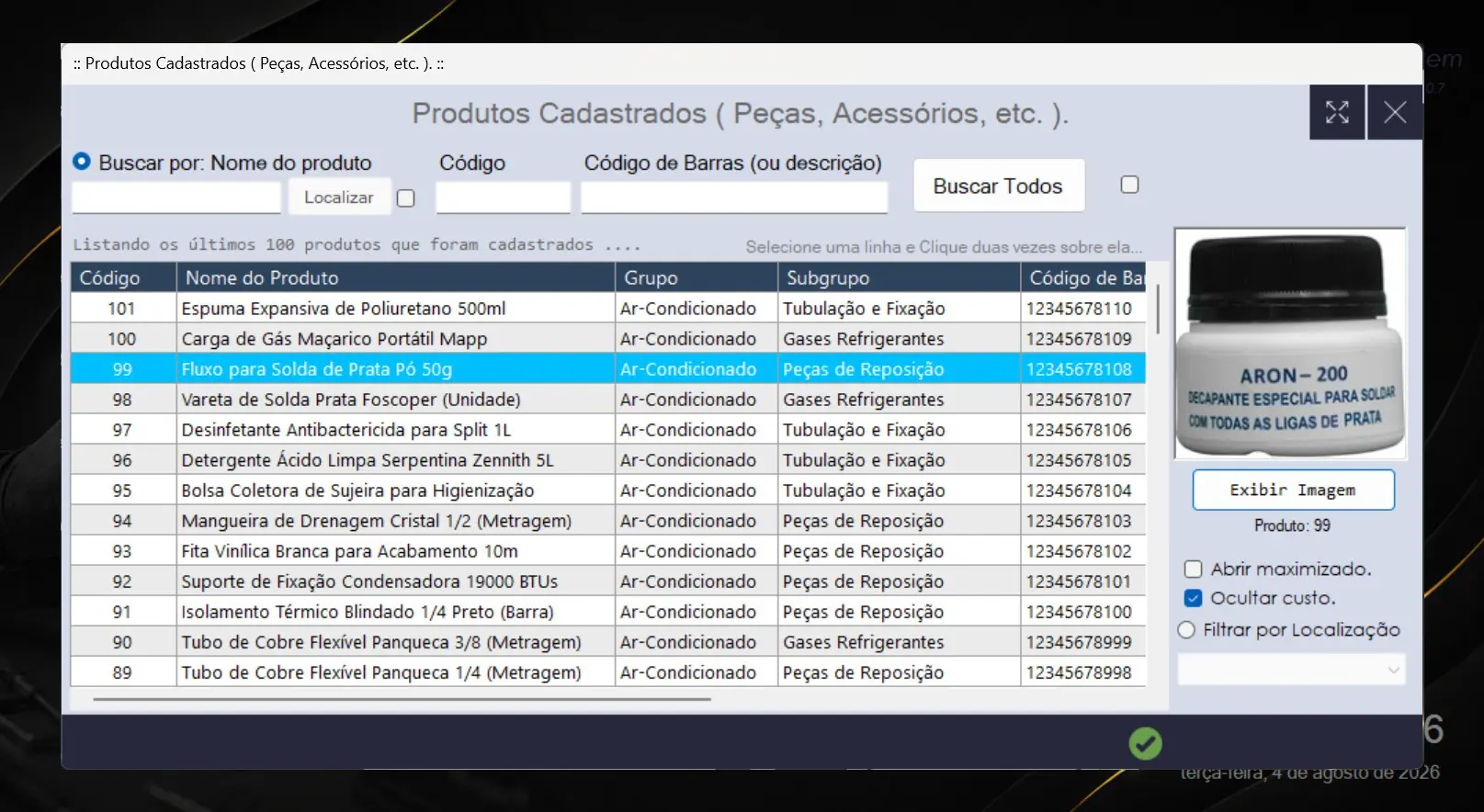The width and height of the screenshot is (1484, 812).
Task: Focus the Código de Barras search field
Action: click(x=734, y=197)
